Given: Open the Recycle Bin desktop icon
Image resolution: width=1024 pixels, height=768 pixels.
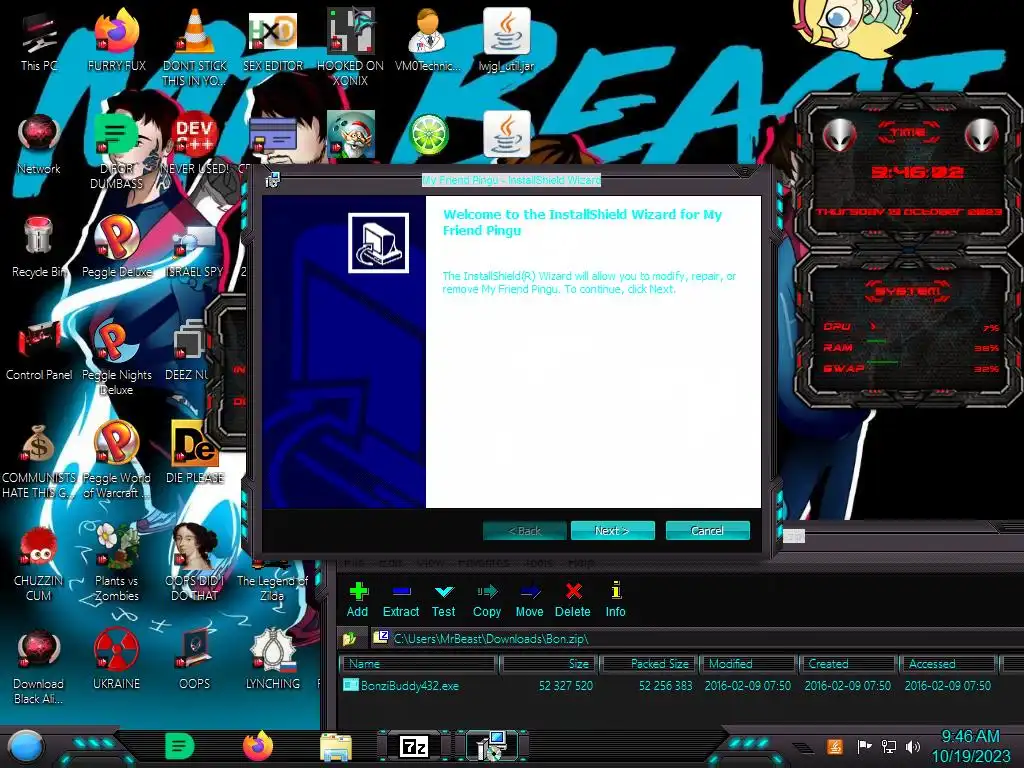Looking at the screenshot, I should (39, 247).
